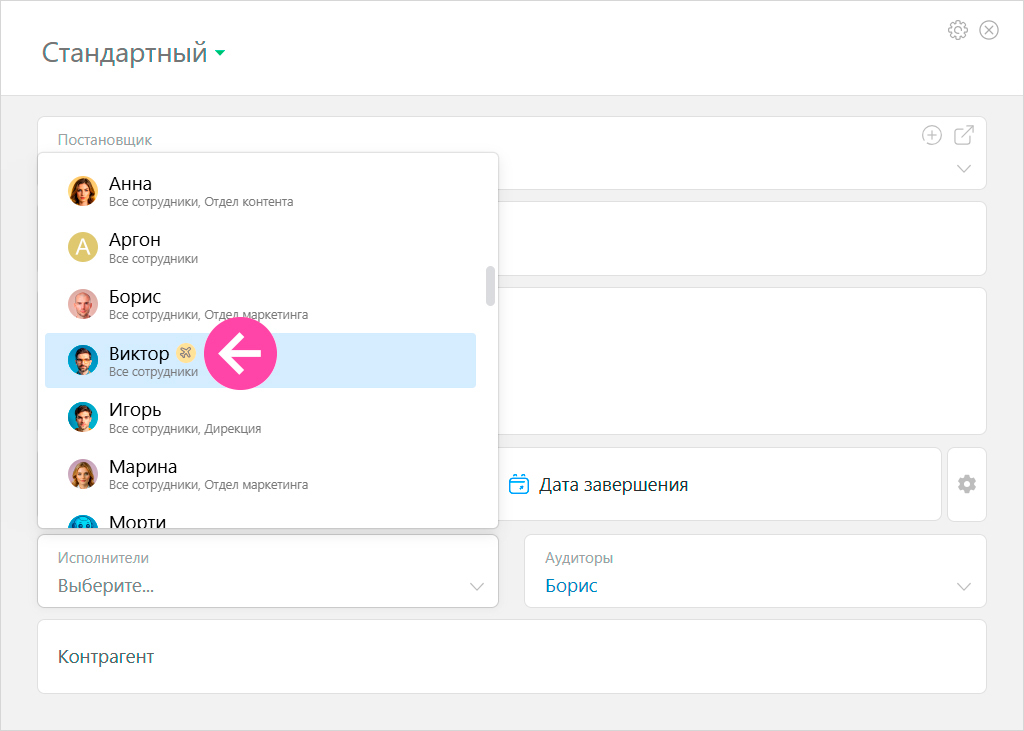Screen dimensions: 1024x731
Task: Open the Аудиторы dropdown chevron
Action: point(964,587)
